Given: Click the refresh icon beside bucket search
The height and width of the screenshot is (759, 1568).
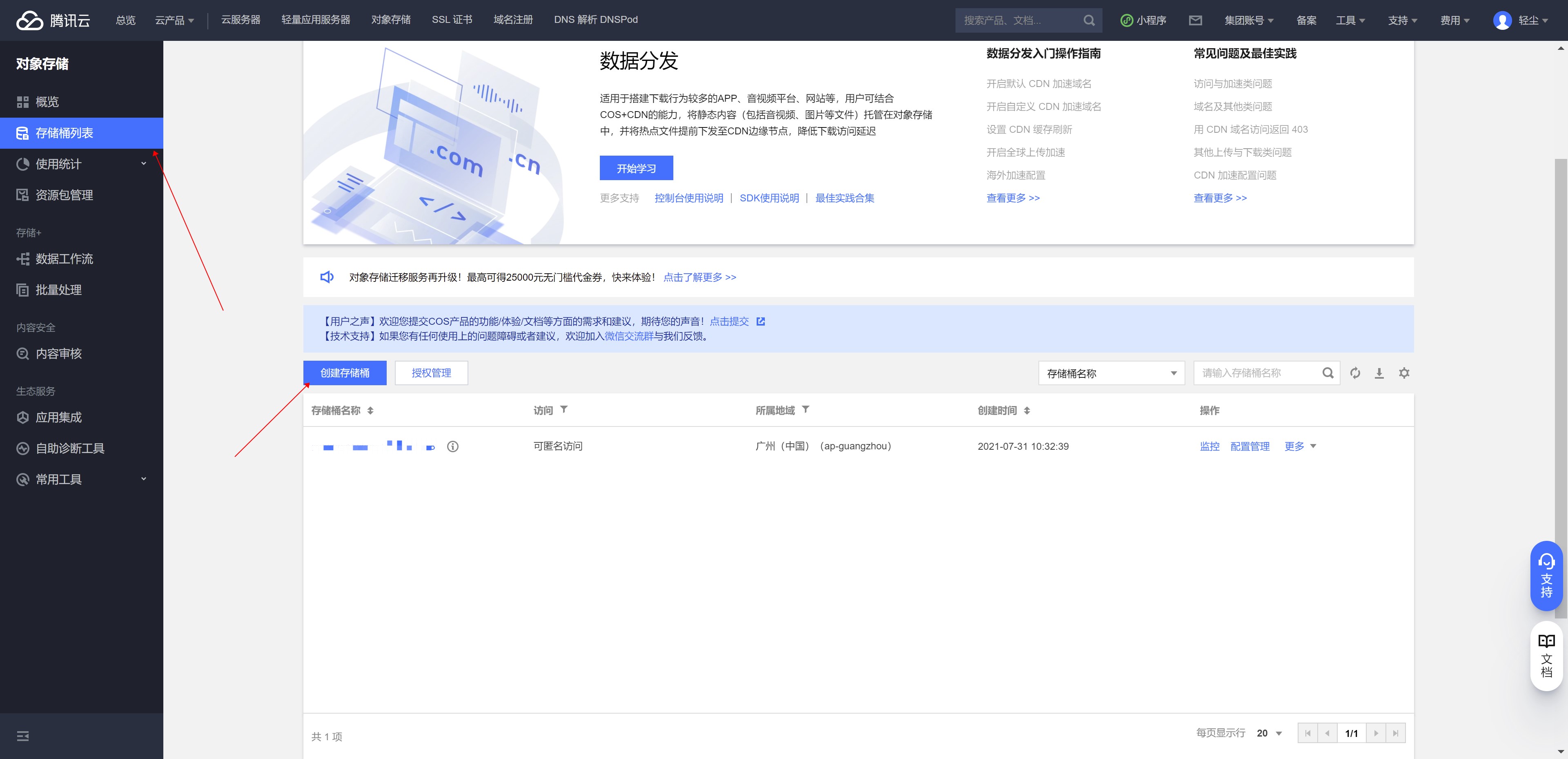Looking at the screenshot, I should coord(1355,373).
